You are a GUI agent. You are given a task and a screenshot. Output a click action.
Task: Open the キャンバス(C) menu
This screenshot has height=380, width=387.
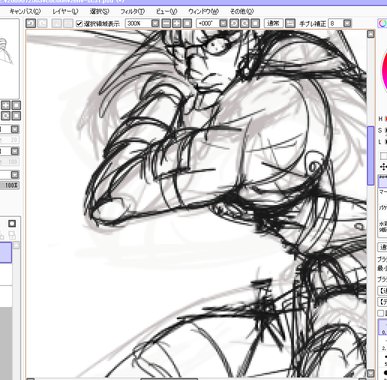coord(25,11)
